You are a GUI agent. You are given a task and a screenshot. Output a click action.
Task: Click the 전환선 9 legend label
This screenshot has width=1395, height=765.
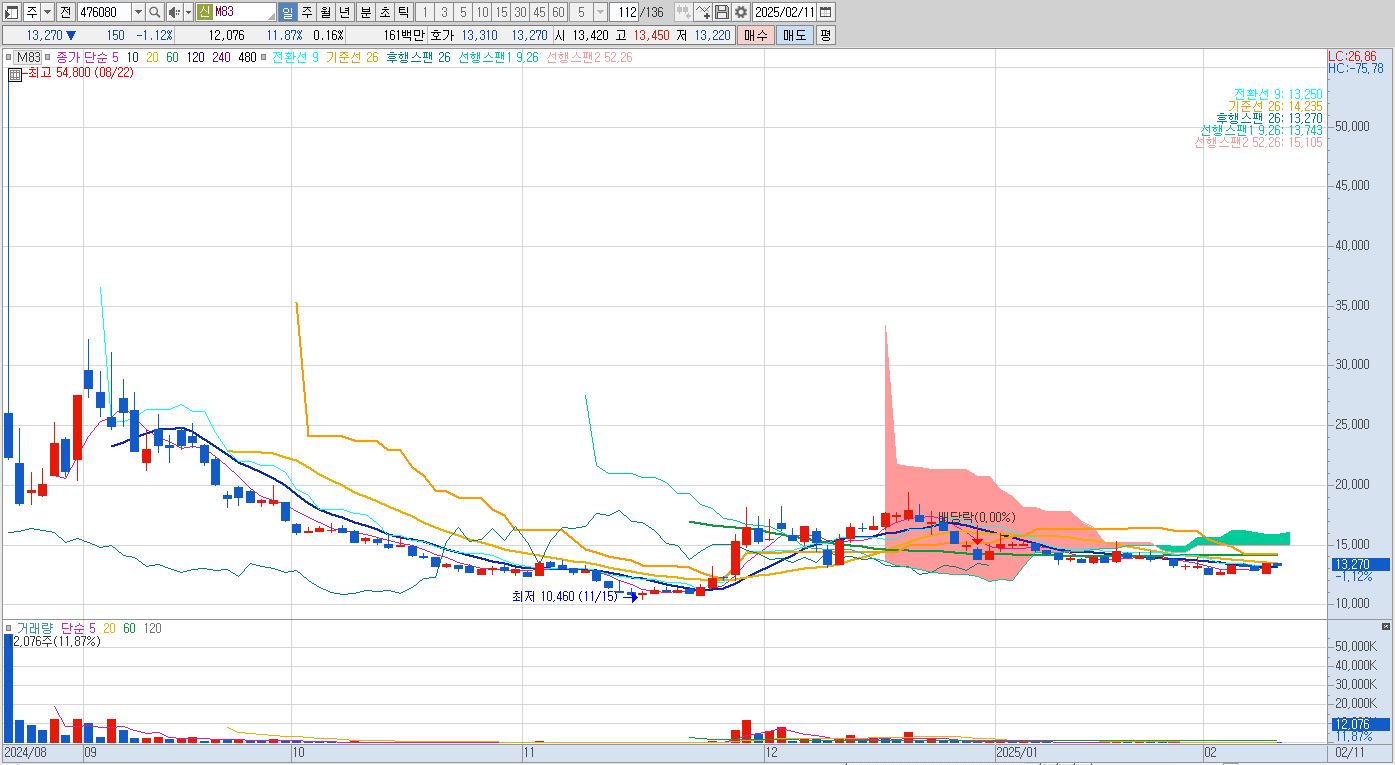click(295, 58)
